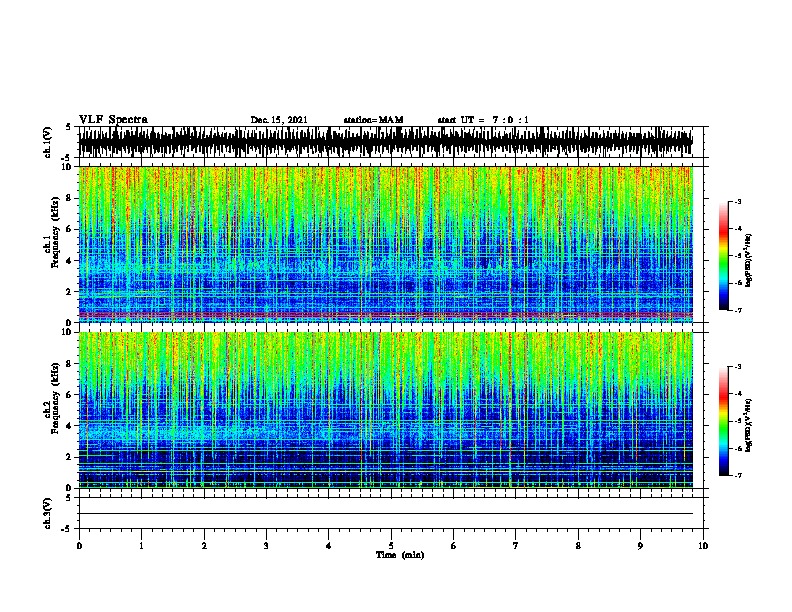Click the "station=MAM" header label

(x=373, y=120)
